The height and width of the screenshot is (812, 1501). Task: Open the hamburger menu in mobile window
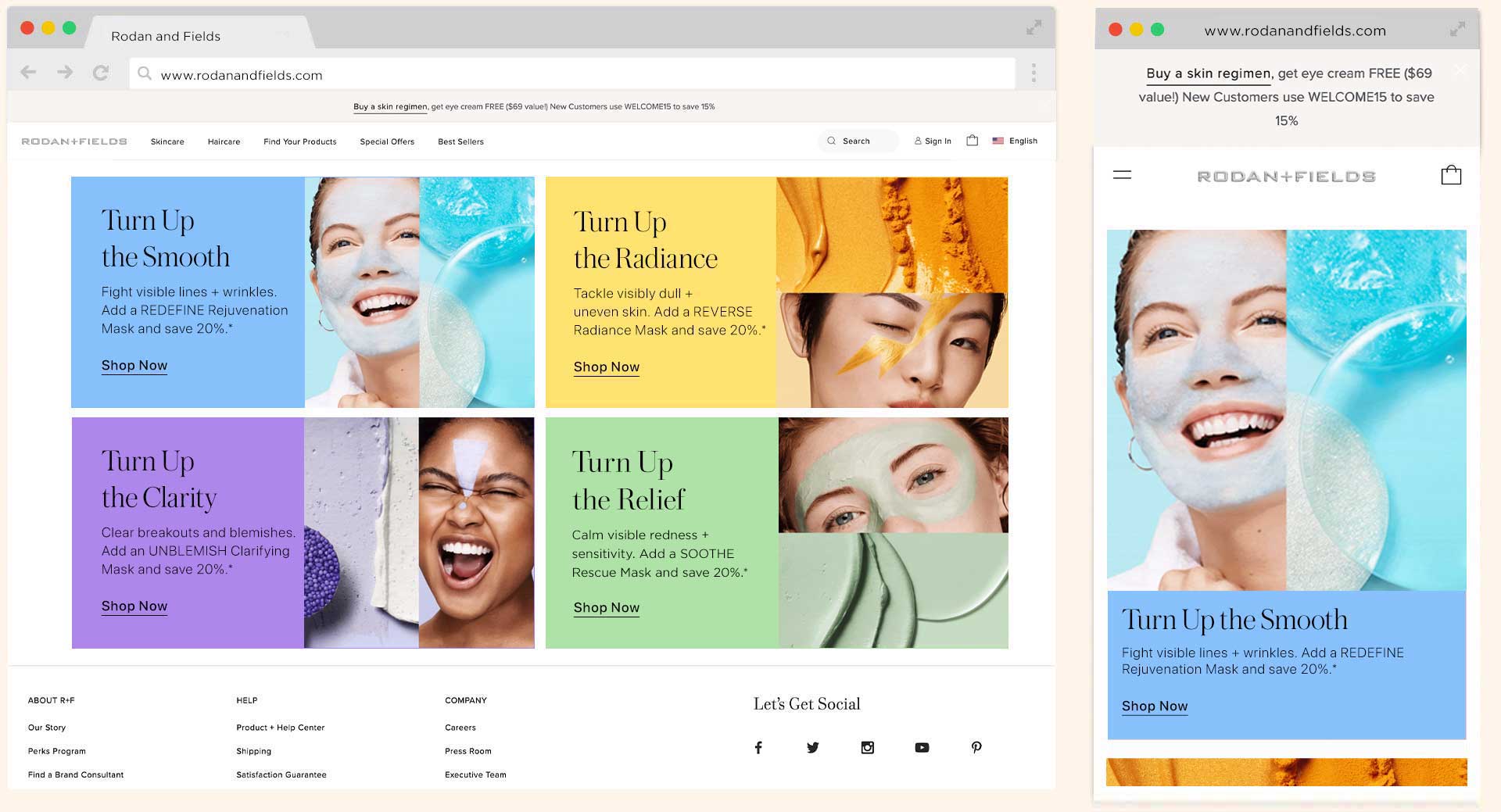point(1122,175)
